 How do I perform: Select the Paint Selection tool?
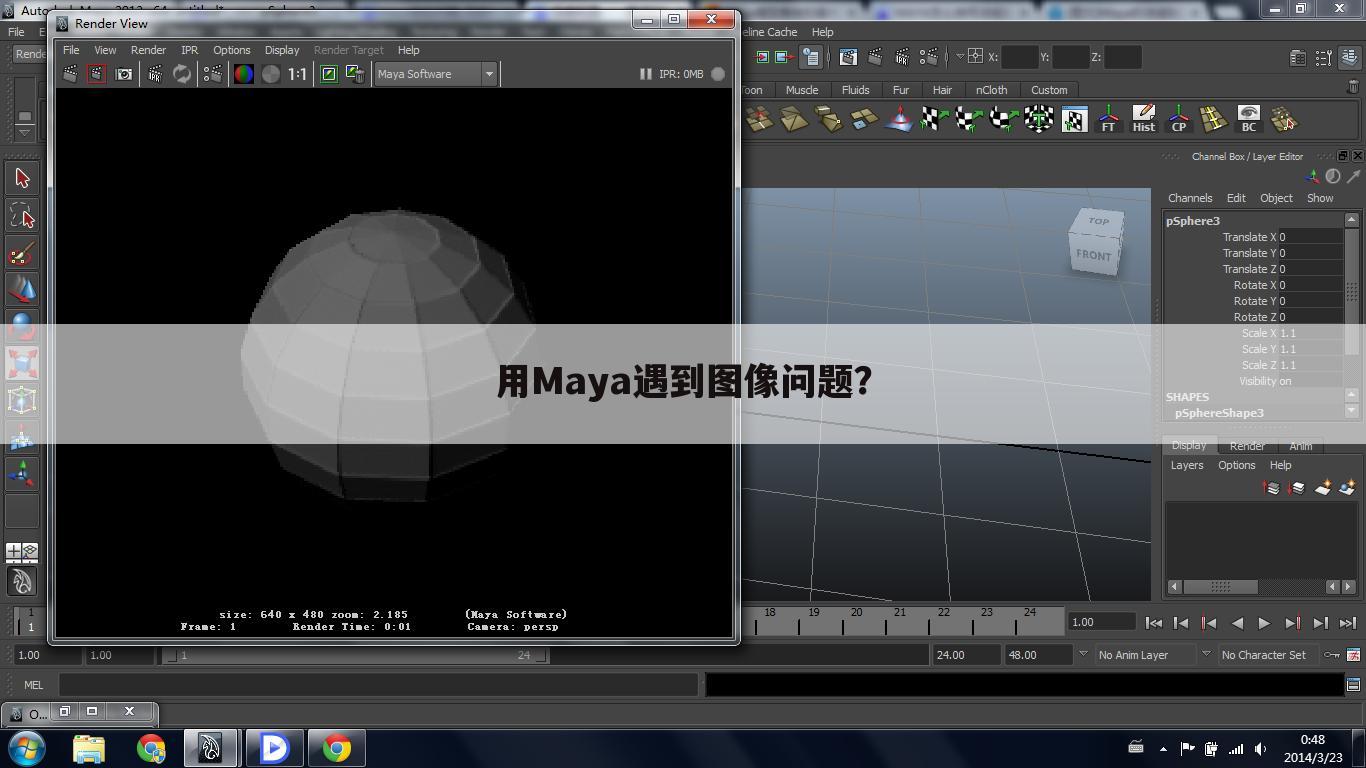(x=22, y=253)
